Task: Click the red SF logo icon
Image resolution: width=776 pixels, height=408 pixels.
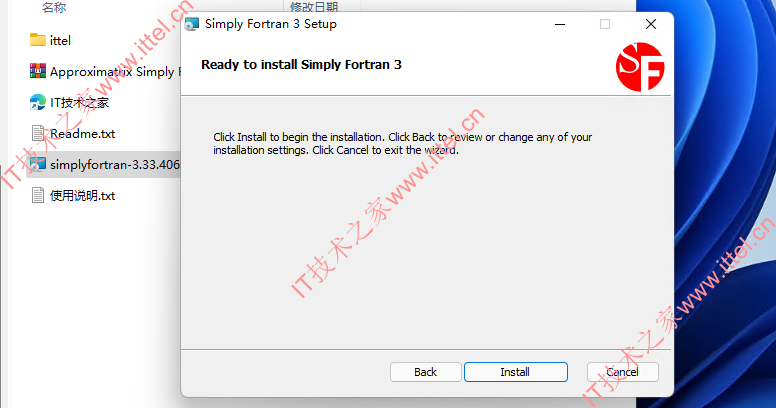Action: click(x=640, y=67)
